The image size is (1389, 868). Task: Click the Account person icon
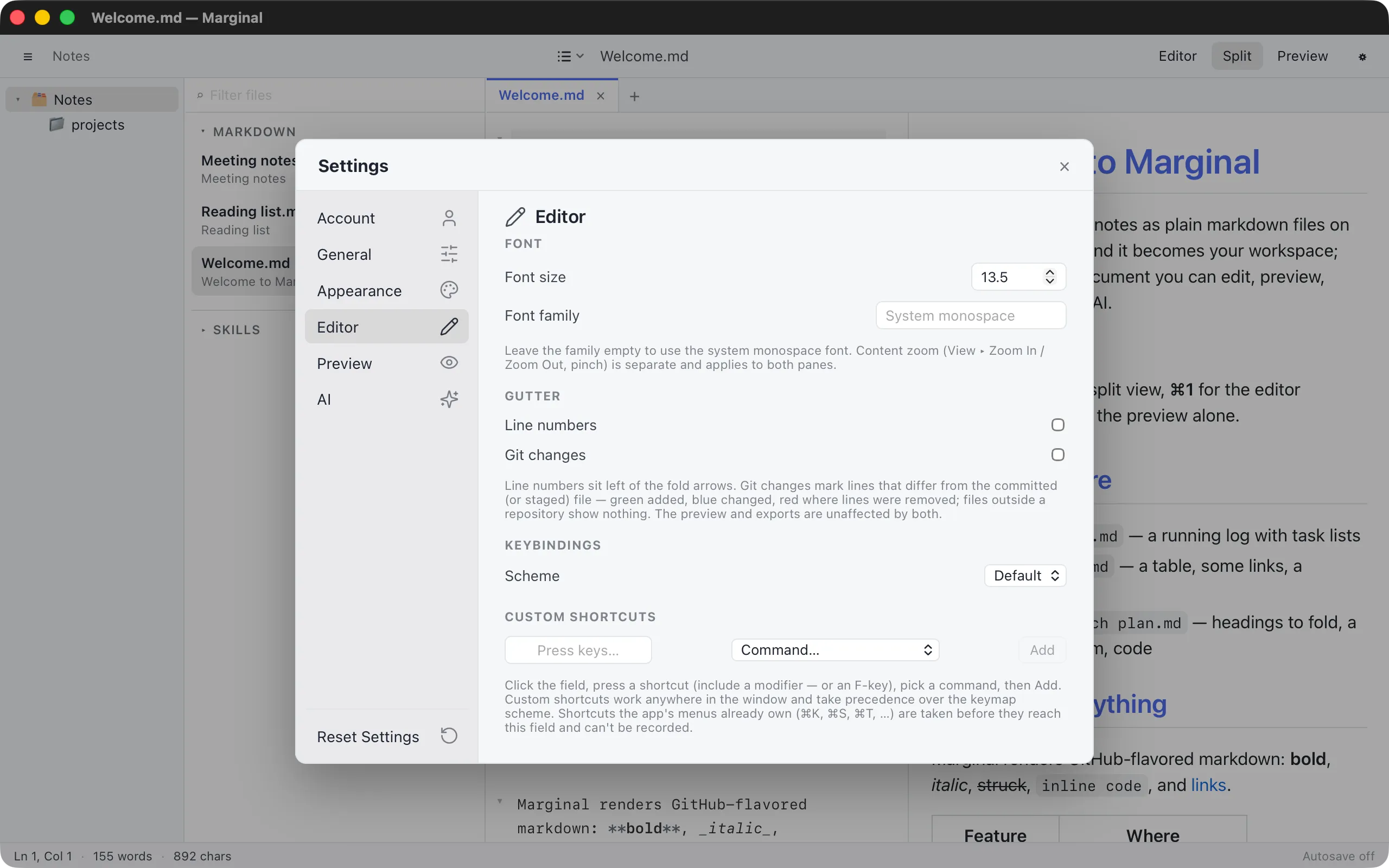click(x=449, y=218)
